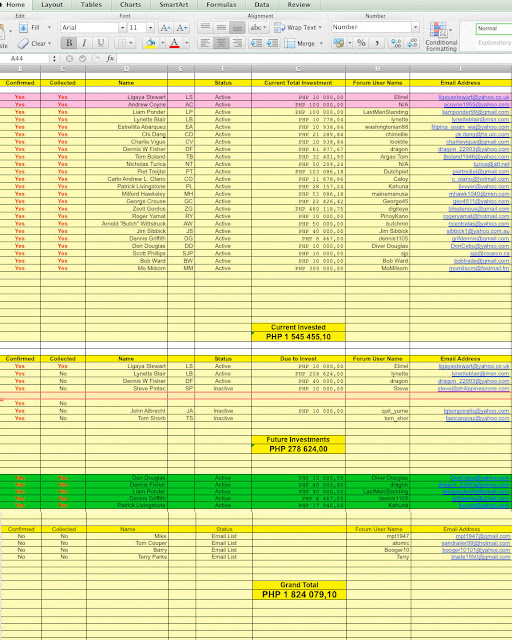
Task: Select the Grand Total PHP 1 824 079,10 cell
Action: [299, 594]
